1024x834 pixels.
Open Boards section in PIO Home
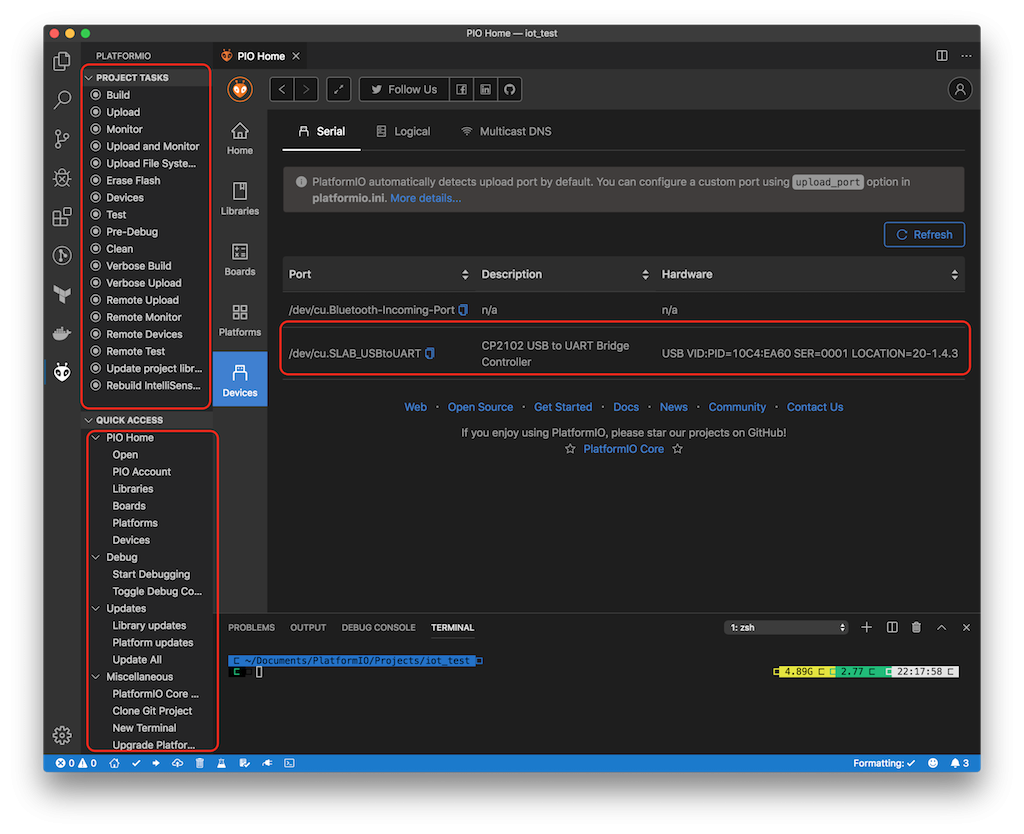tap(240, 260)
